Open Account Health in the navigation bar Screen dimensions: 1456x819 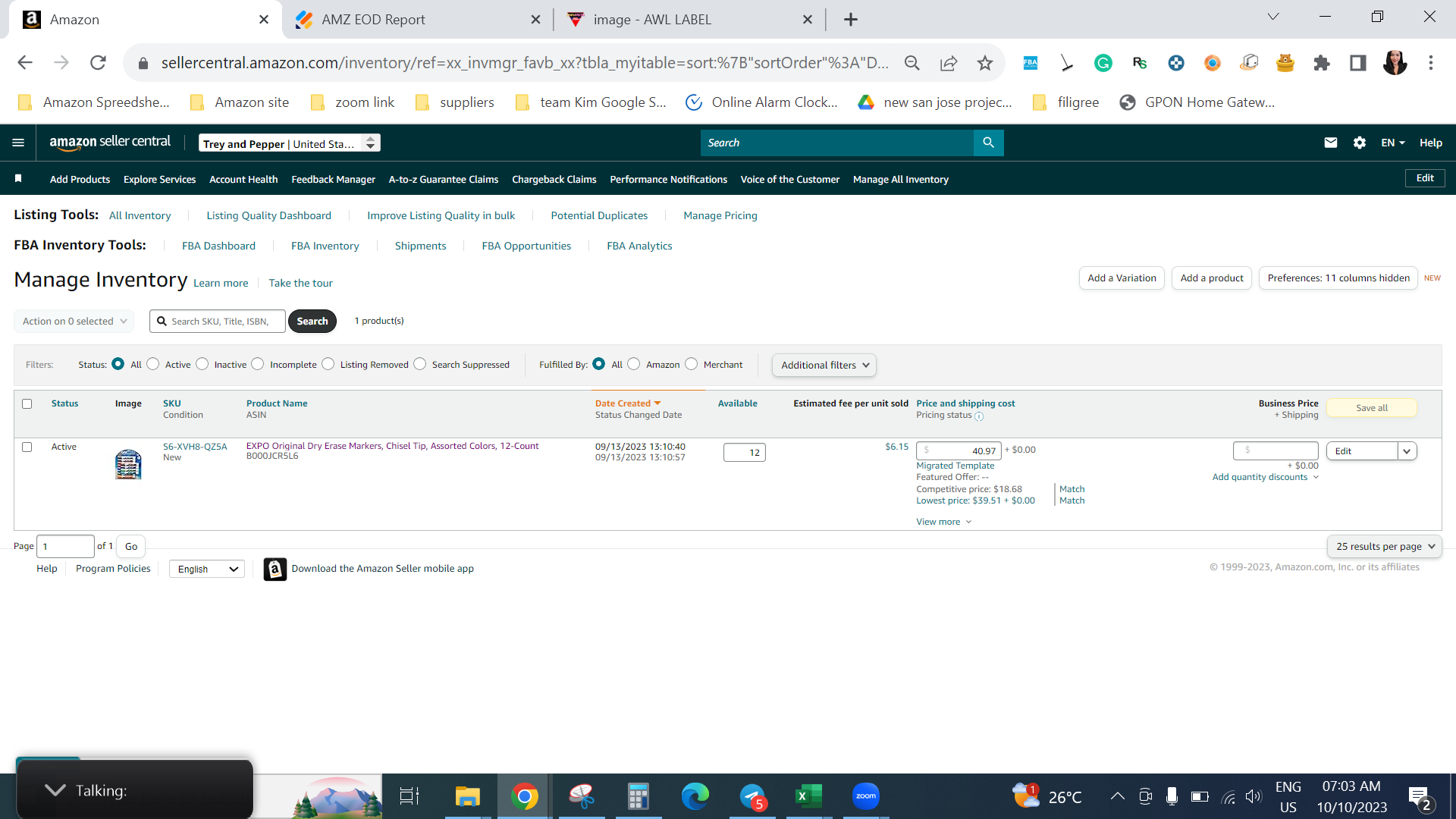click(x=243, y=180)
